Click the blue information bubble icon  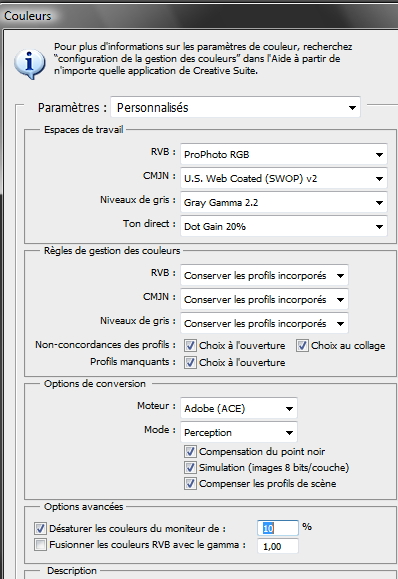[x=30, y=64]
